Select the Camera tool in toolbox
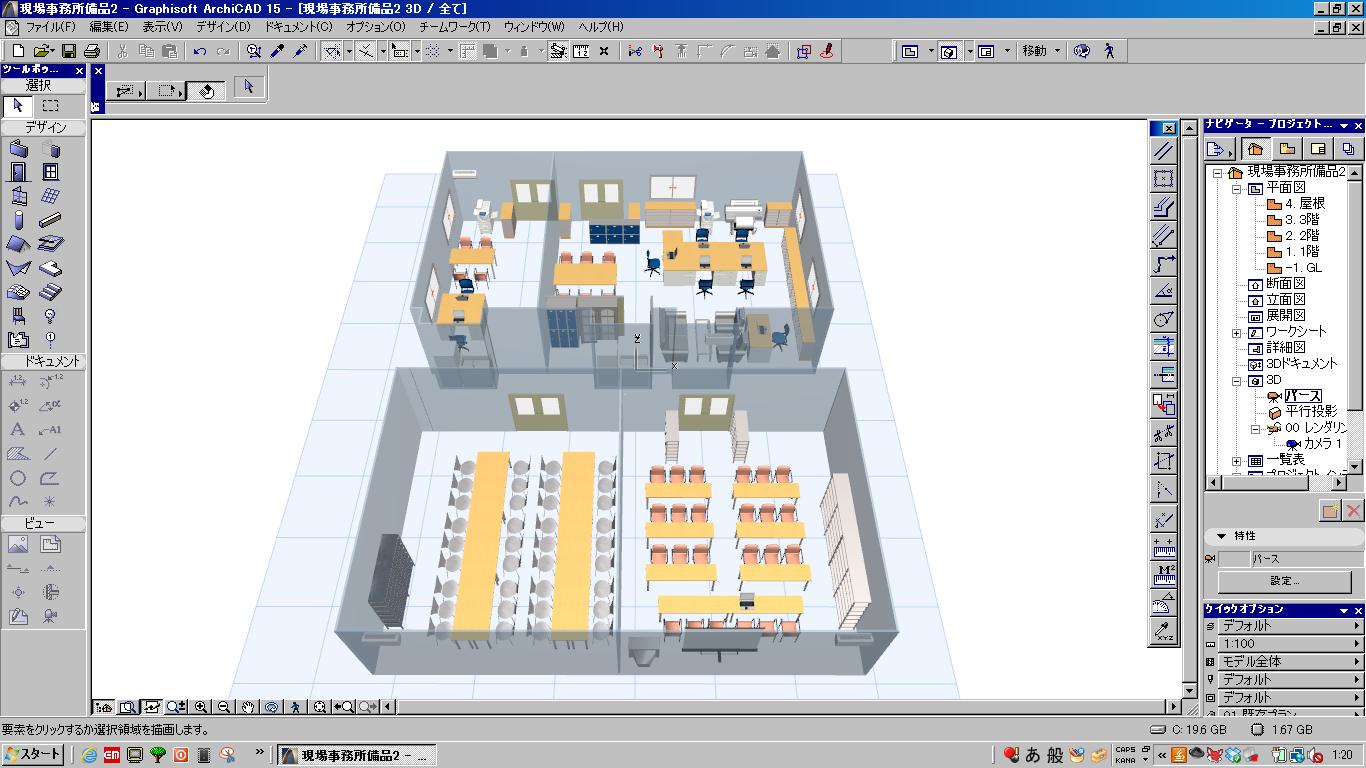 (x=50, y=618)
